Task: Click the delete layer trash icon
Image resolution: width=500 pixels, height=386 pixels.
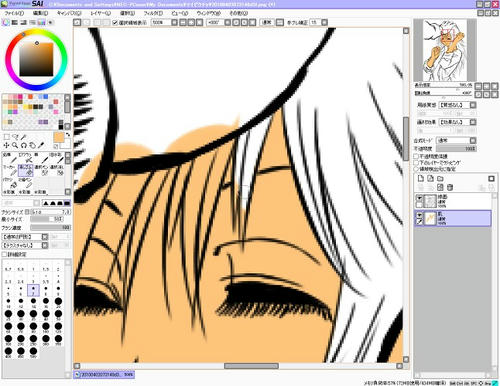Action: point(450,187)
